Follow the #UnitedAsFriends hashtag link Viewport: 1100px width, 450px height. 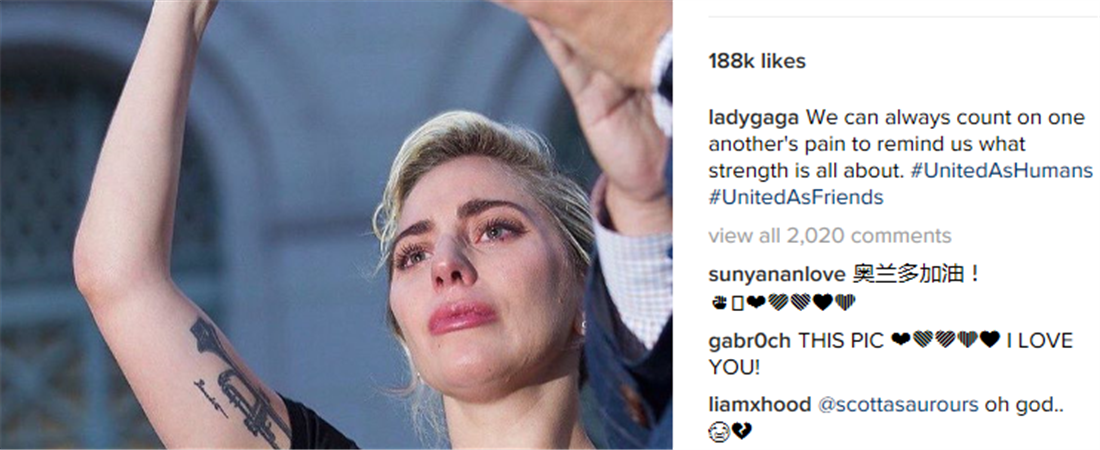(796, 197)
